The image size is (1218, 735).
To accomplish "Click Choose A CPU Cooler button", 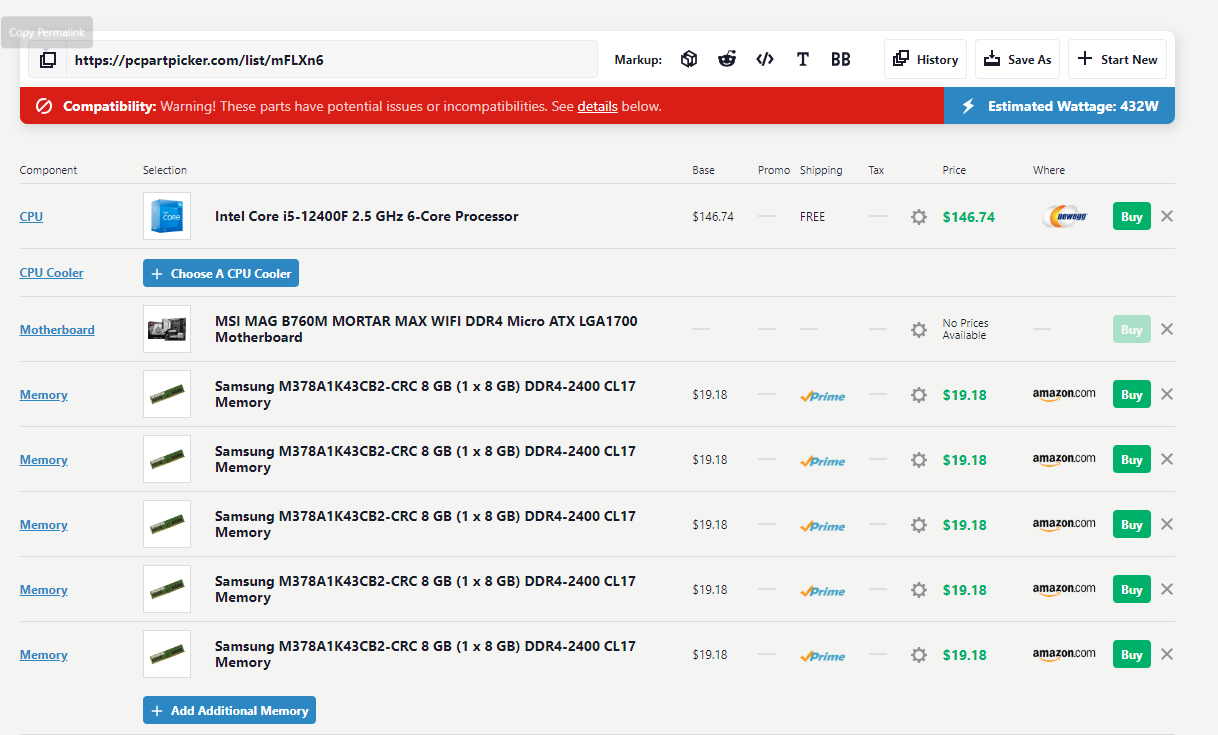I will click(221, 273).
